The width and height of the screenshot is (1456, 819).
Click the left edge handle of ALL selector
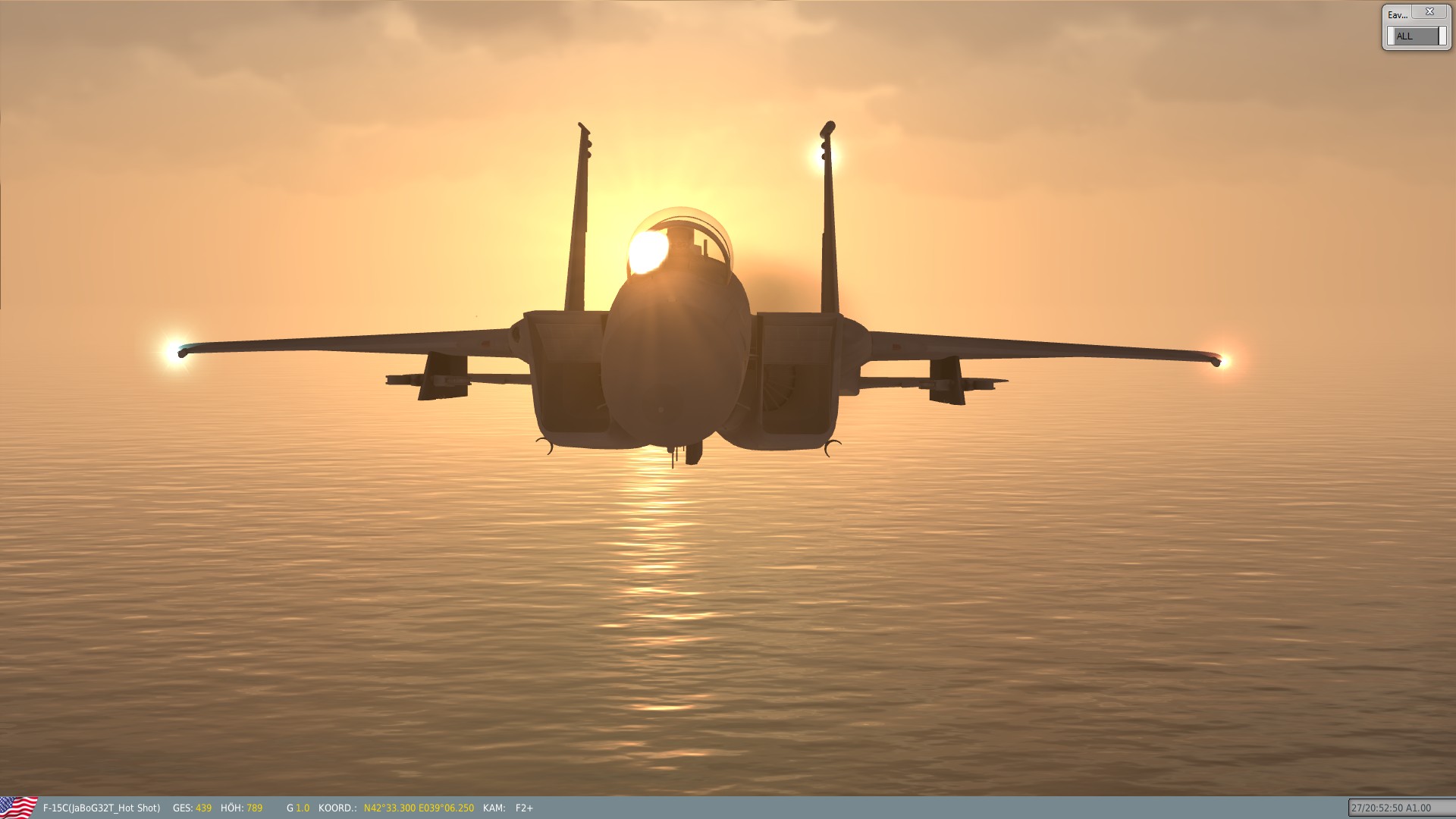tap(1391, 36)
